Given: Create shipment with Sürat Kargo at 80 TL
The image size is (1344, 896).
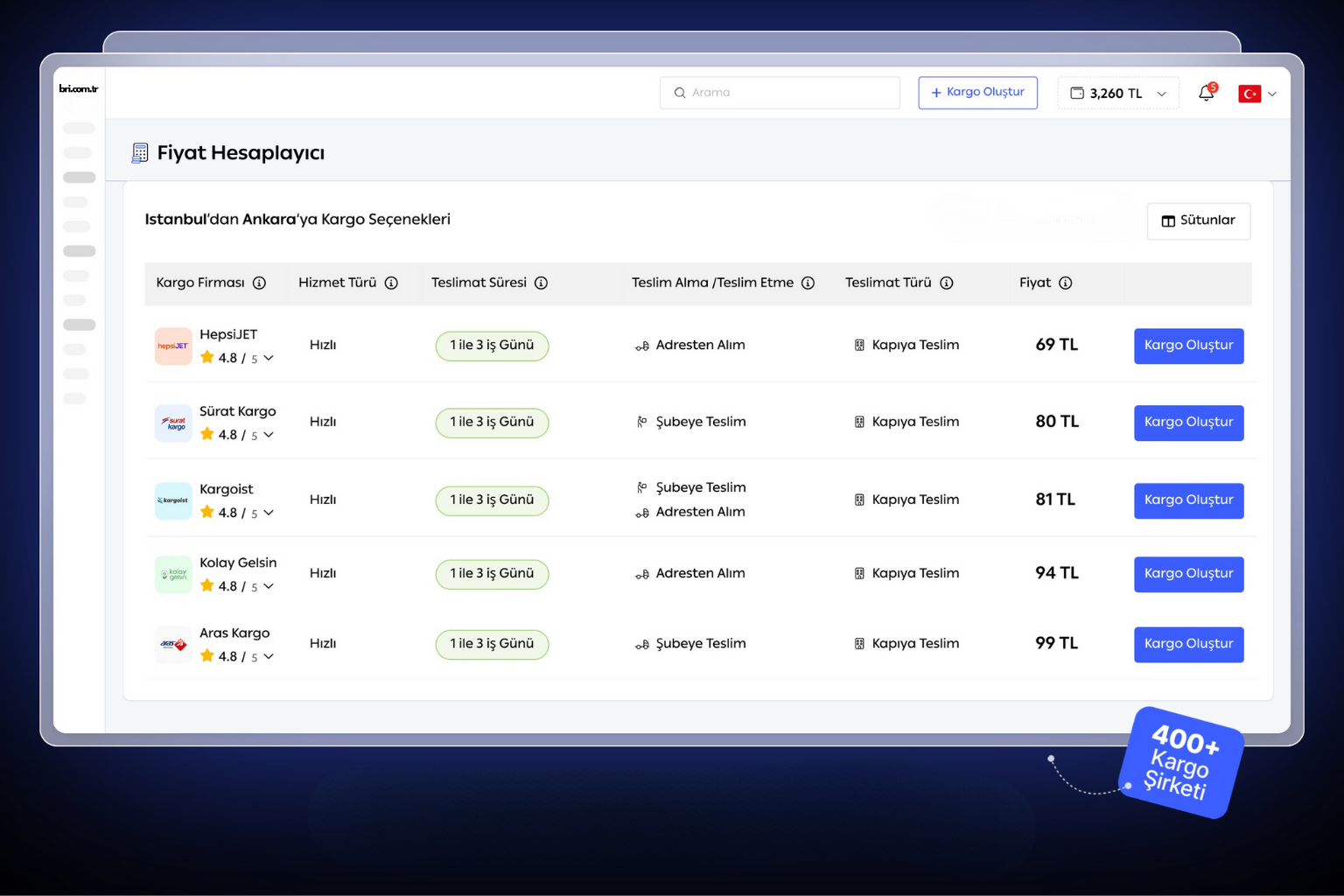Looking at the screenshot, I should pos(1187,423).
